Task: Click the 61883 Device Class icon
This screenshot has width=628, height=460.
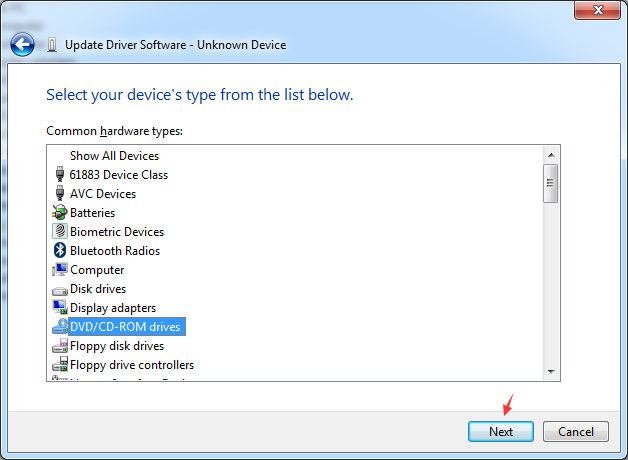Action: pyautogui.click(x=59, y=175)
